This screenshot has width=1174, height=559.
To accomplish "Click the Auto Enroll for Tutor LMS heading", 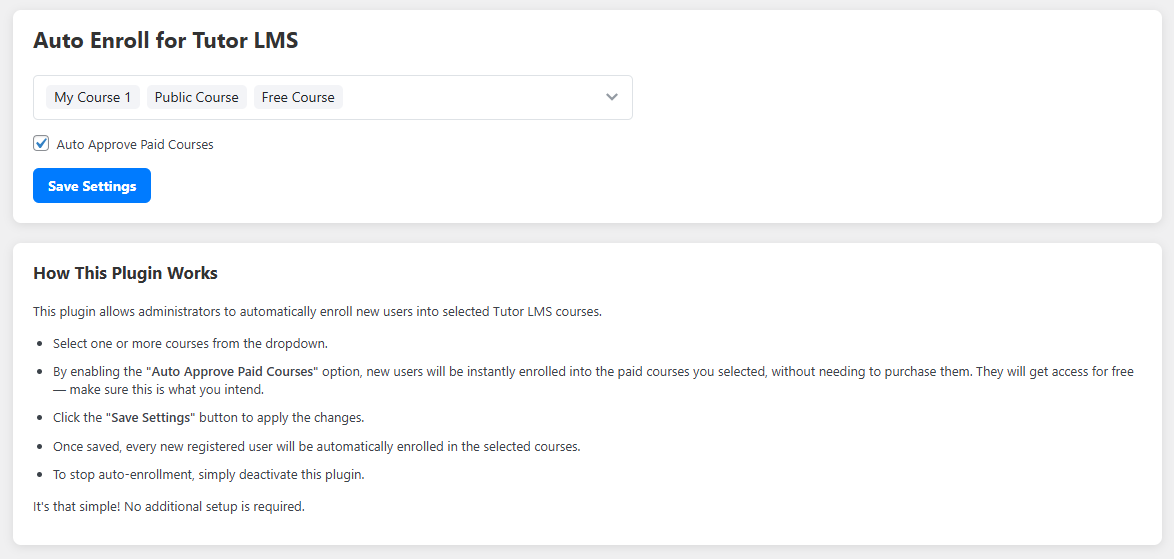I will click(x=165, y=40).
